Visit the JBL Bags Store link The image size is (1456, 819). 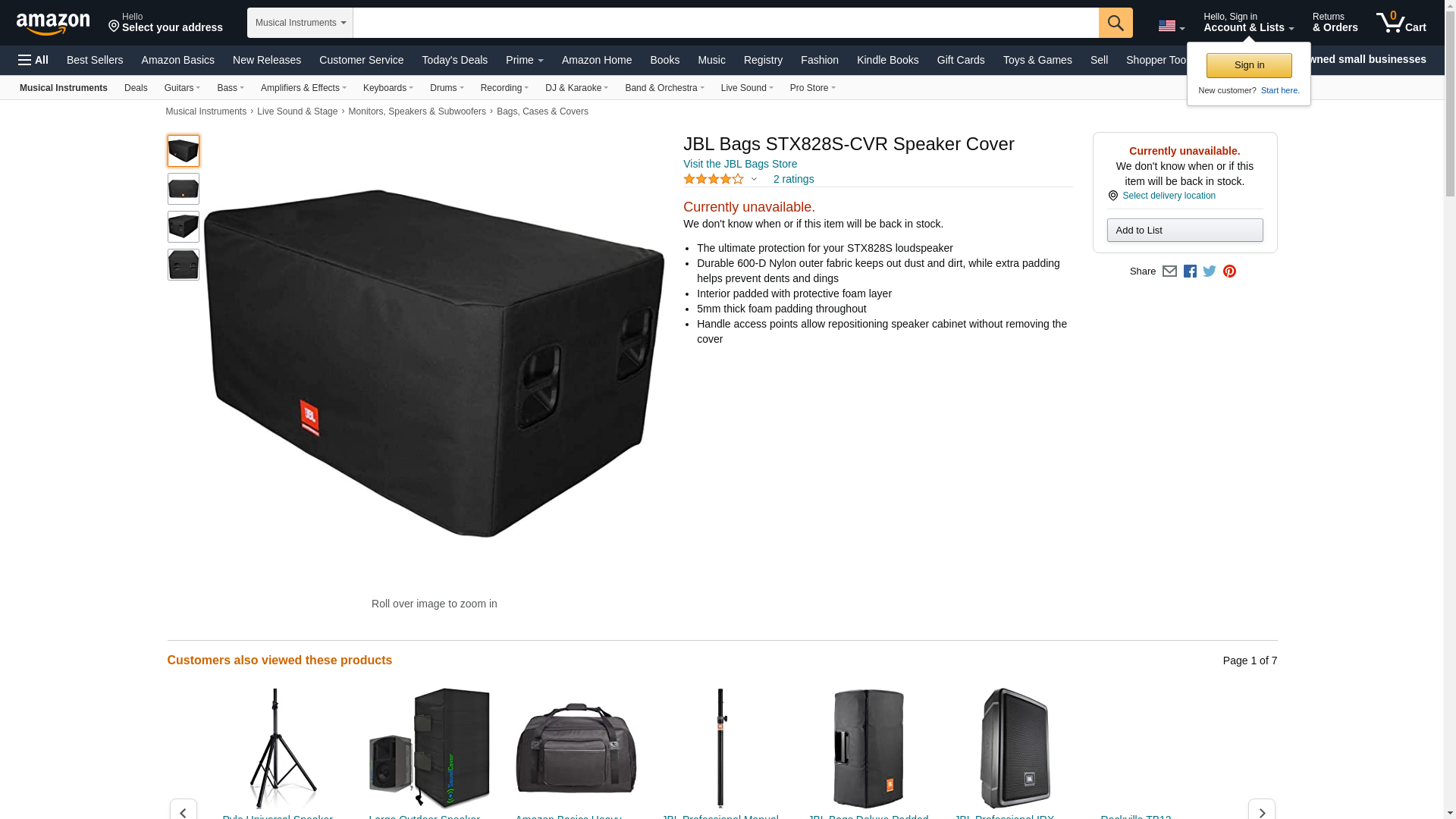[740, 164]
